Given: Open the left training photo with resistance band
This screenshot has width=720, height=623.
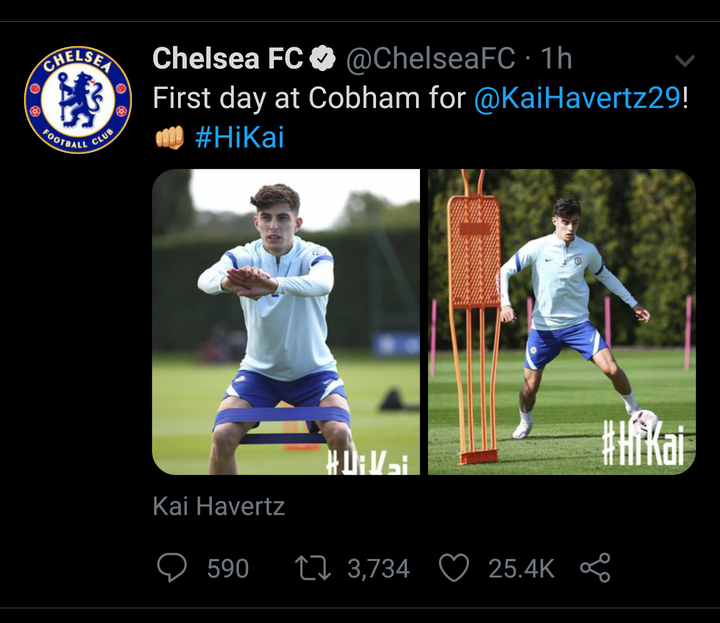Looking at the screenshot, I should (285, 321).
